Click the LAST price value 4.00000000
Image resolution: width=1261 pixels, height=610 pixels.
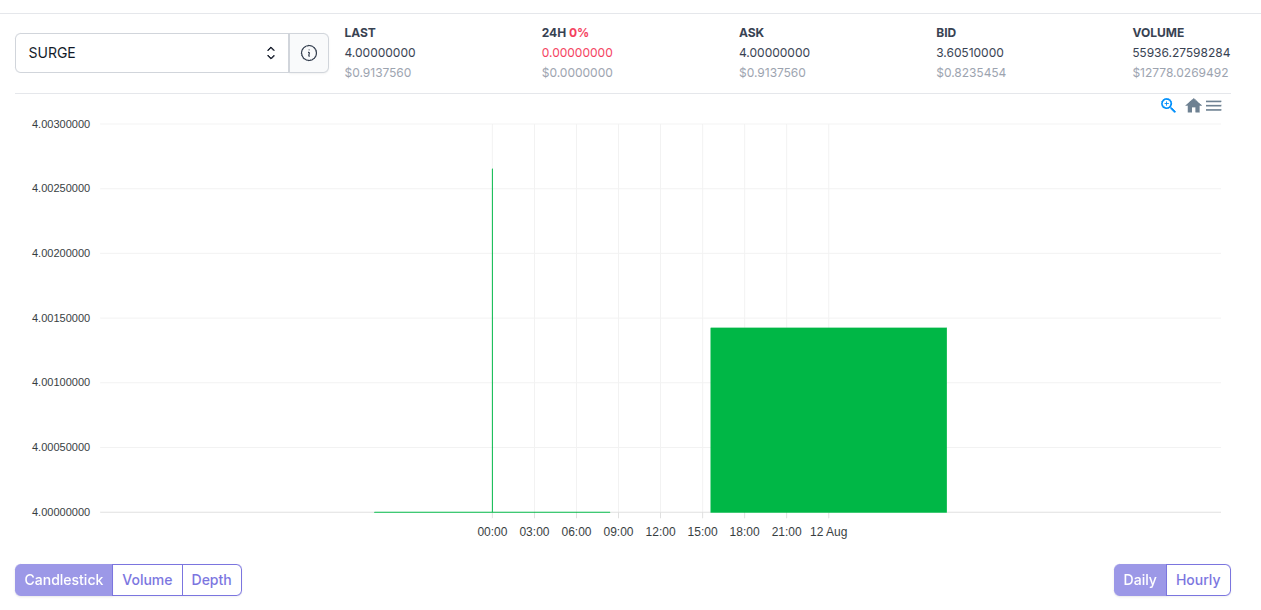click(380, 53)
